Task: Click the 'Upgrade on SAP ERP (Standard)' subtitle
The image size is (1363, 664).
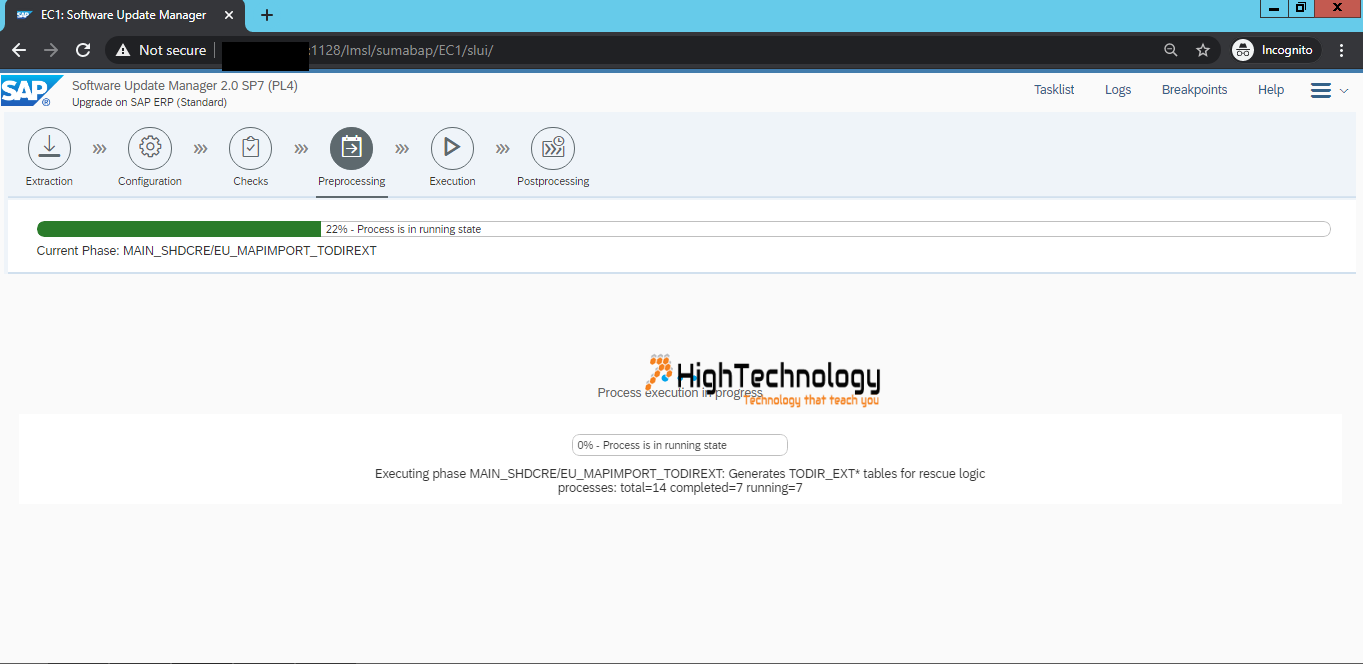Action: tap(149, 102)
